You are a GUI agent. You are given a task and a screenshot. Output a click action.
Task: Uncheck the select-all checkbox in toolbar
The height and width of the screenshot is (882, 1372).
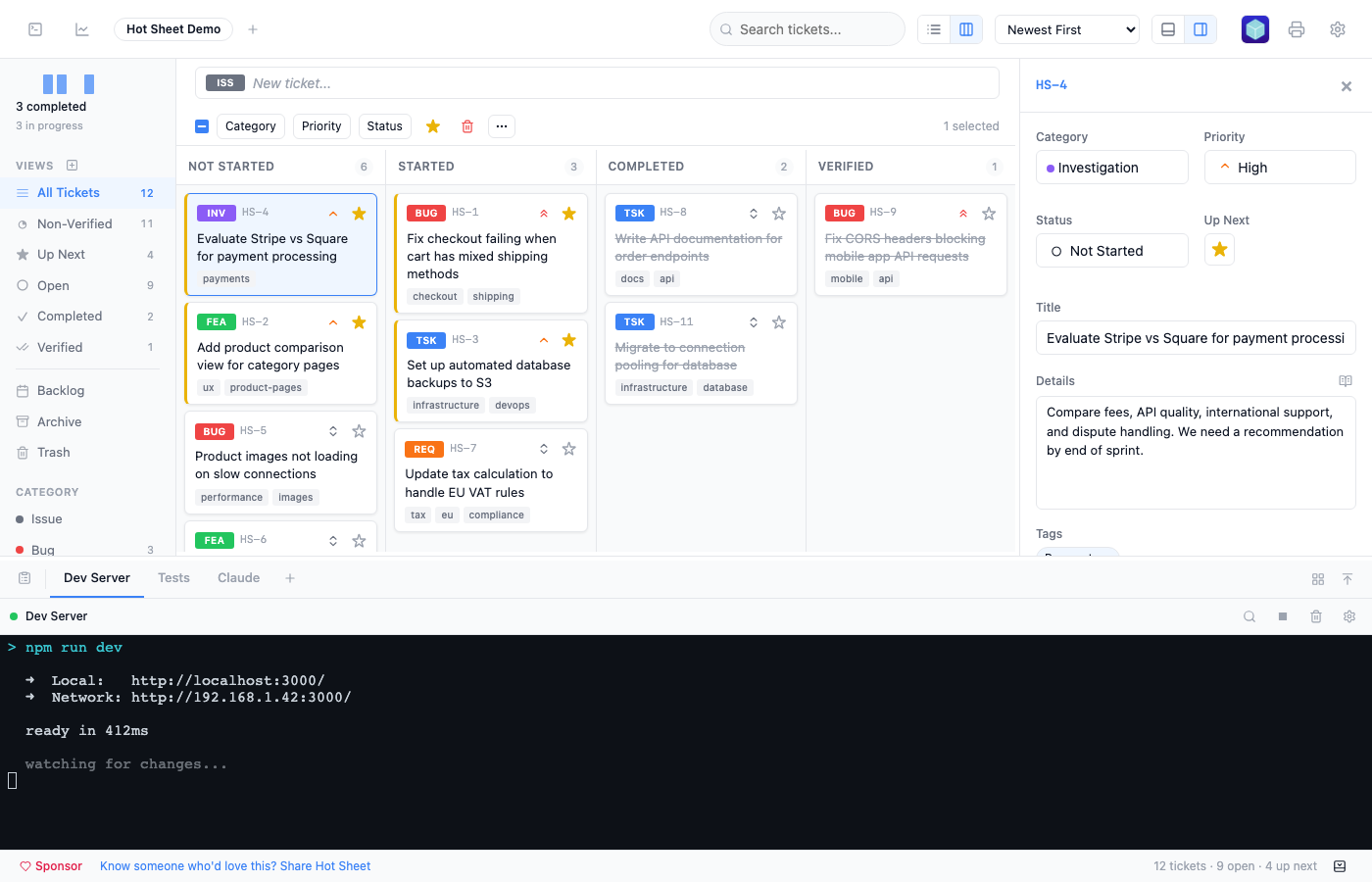(202, 126)
